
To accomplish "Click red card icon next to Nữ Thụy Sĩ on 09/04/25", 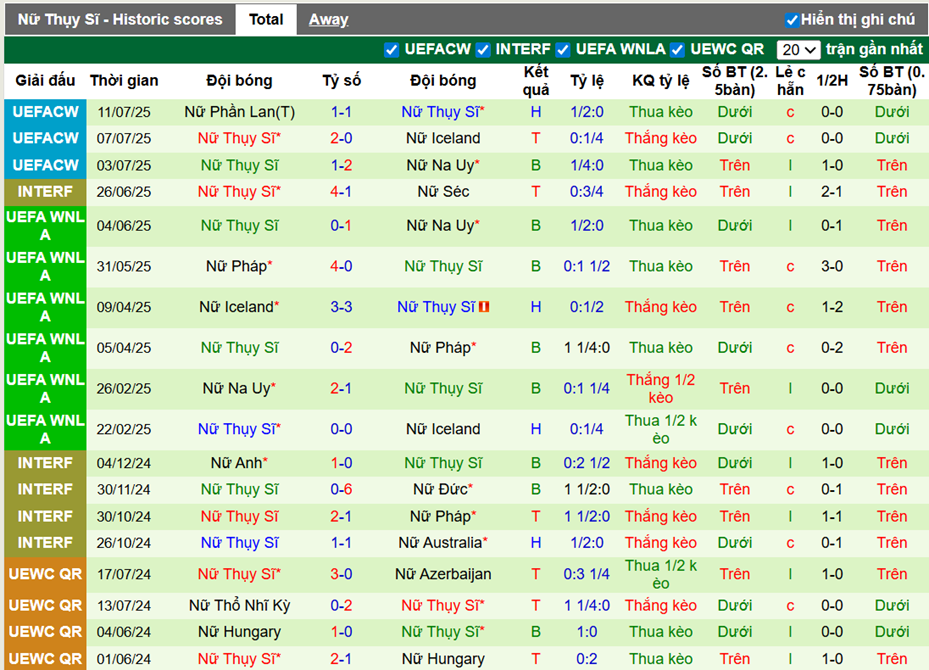I will tap(484, 307).
